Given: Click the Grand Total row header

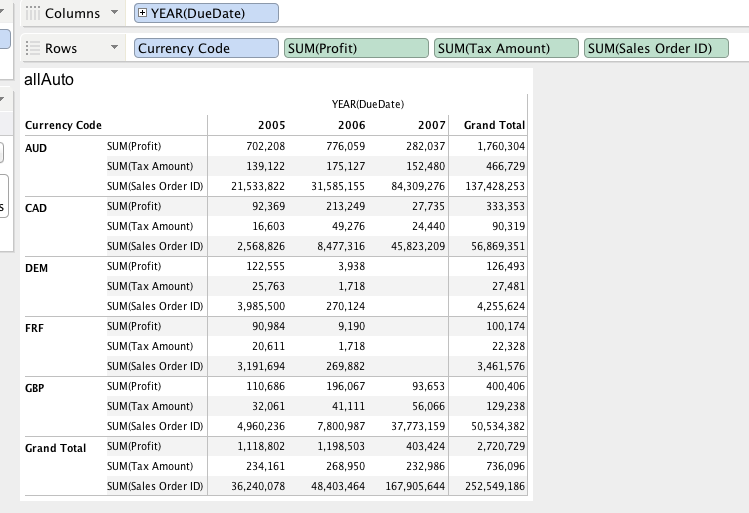Looking at the screenshot, I should coord(56,448).
